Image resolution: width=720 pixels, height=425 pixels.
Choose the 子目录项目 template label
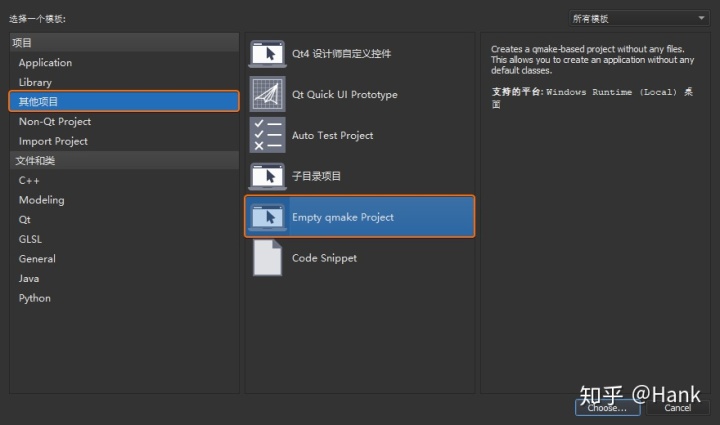click(x=316, y=176)
